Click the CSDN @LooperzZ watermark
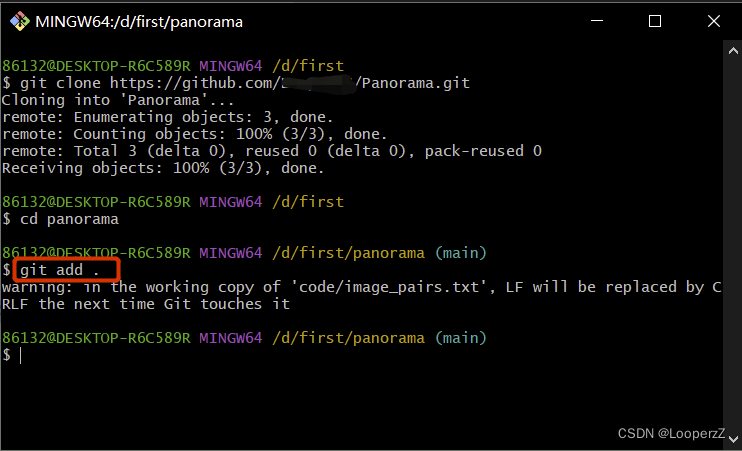 tap(671, 433)
